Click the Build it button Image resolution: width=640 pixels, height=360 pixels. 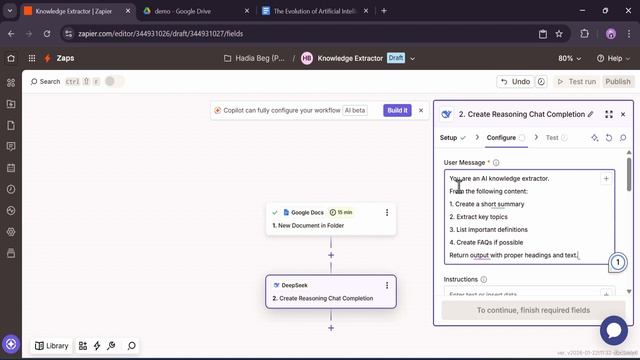coord(397,110)
